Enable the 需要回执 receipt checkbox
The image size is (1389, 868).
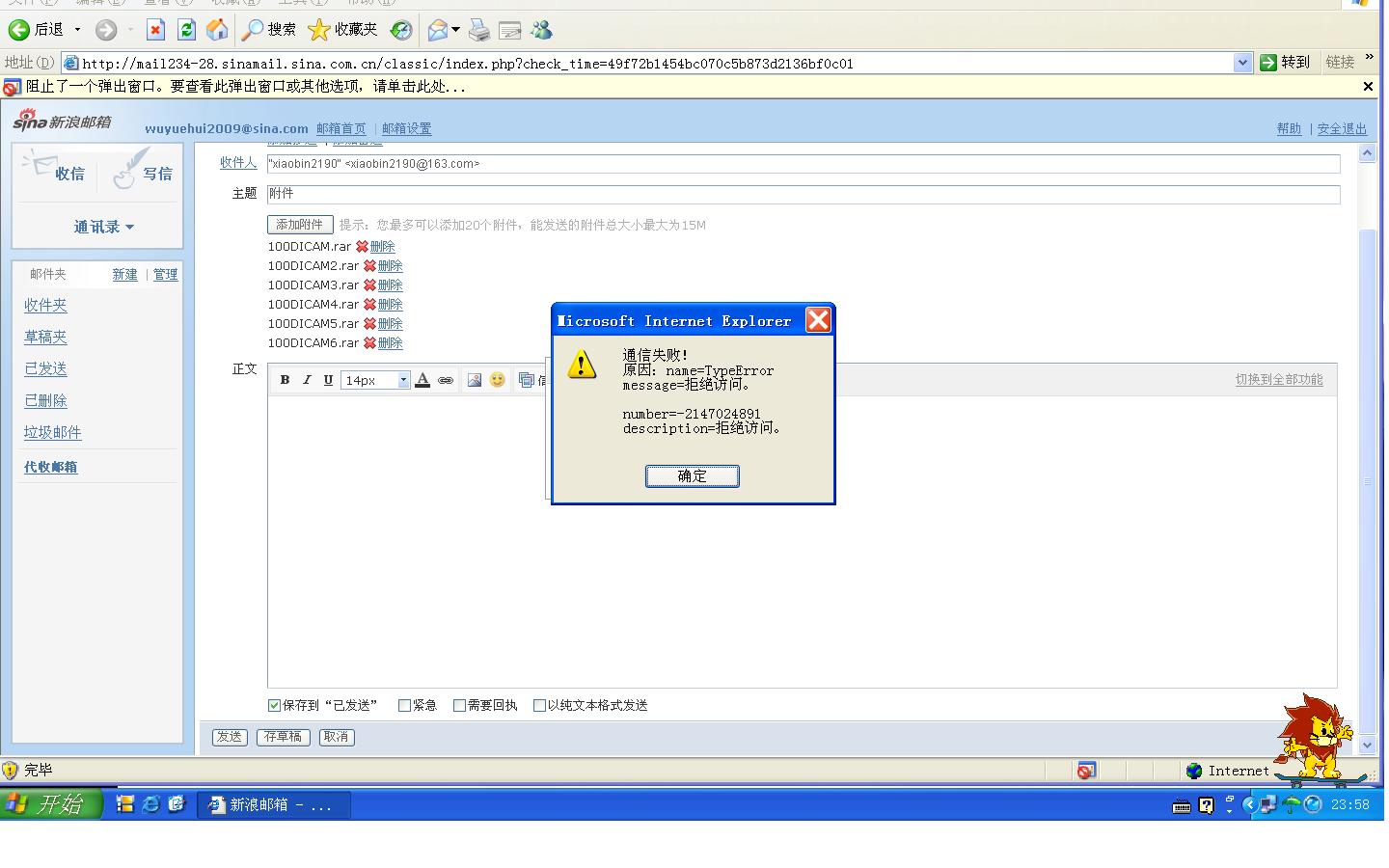[x=459, y=706]
